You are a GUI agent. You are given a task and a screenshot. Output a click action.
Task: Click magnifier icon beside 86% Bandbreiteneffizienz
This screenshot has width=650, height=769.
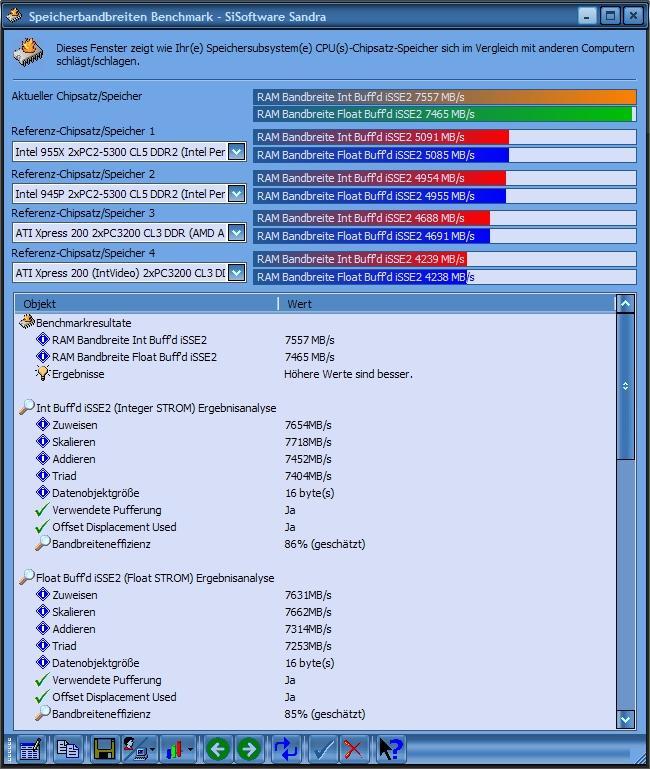(x=43, y=543)
